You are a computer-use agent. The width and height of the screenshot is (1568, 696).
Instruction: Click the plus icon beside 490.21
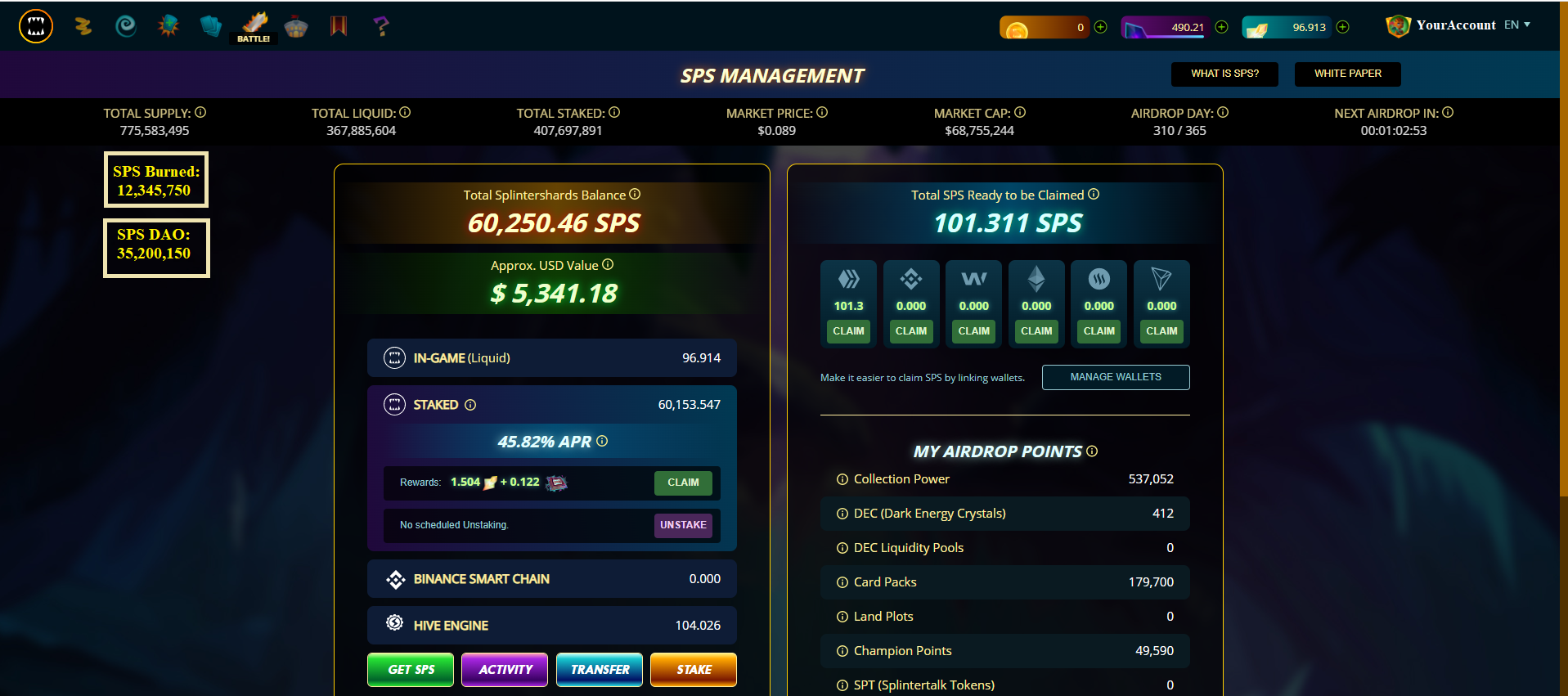click(x=1222, y=27)
